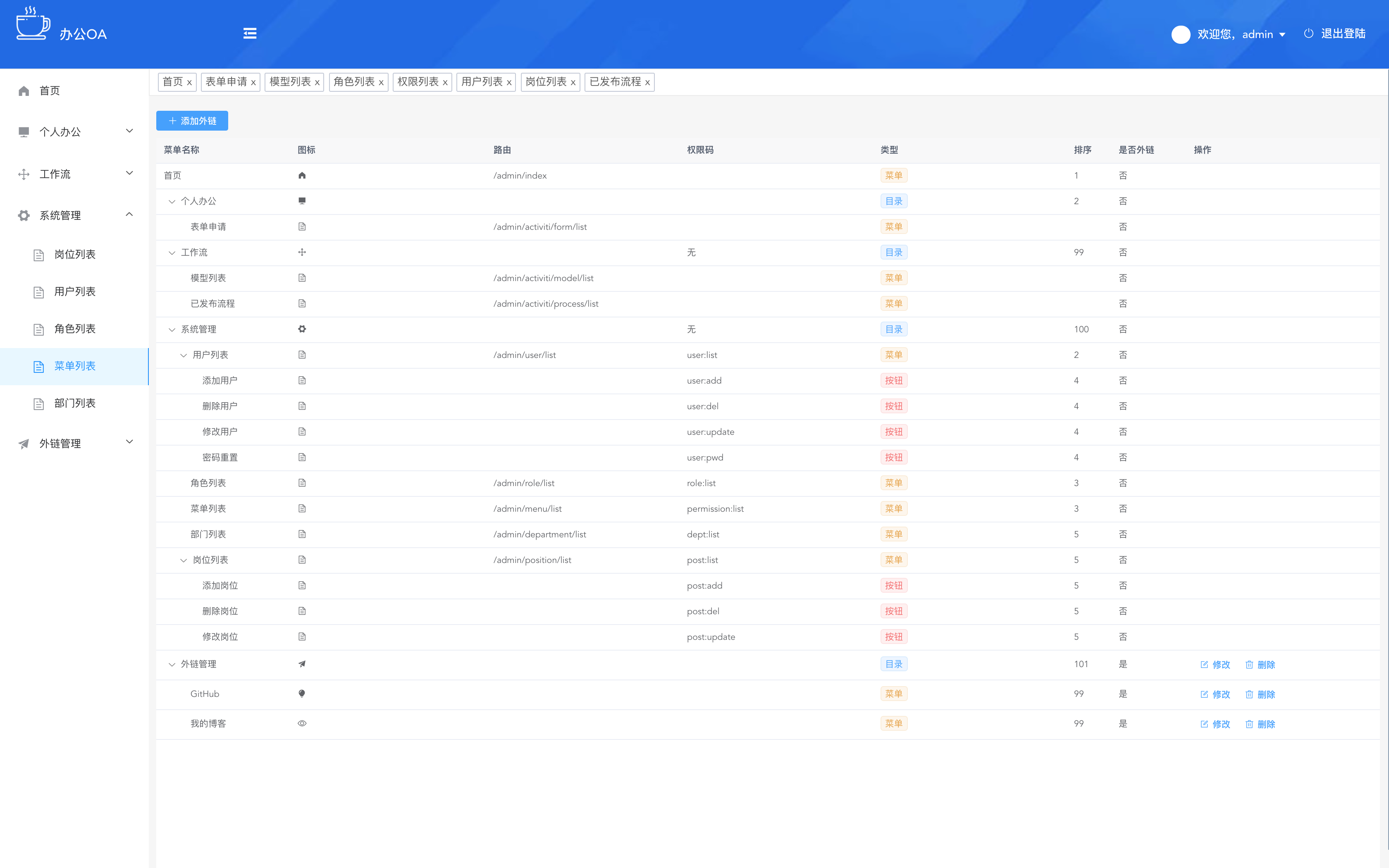Close the 岗位列表 tab
This screenshot has height=868, width=1389.
[x=573, y=83]
